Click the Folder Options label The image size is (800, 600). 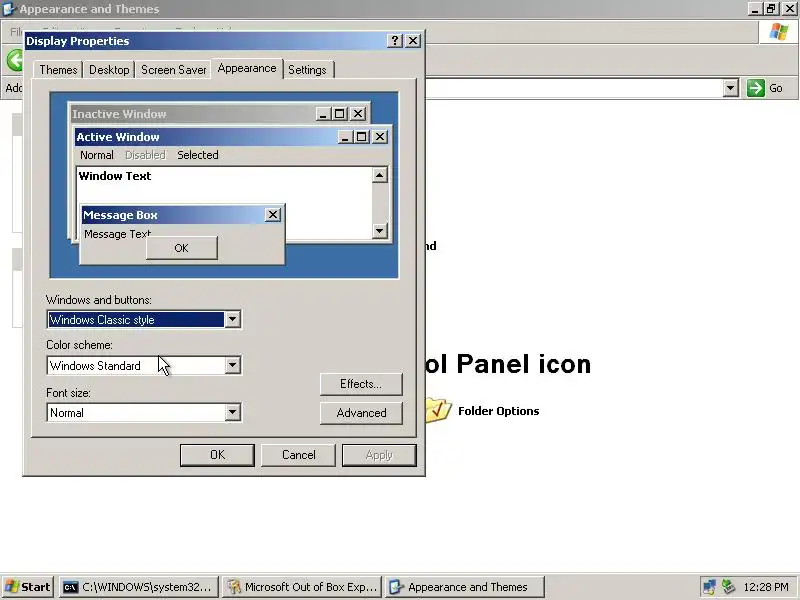[498, 411]
